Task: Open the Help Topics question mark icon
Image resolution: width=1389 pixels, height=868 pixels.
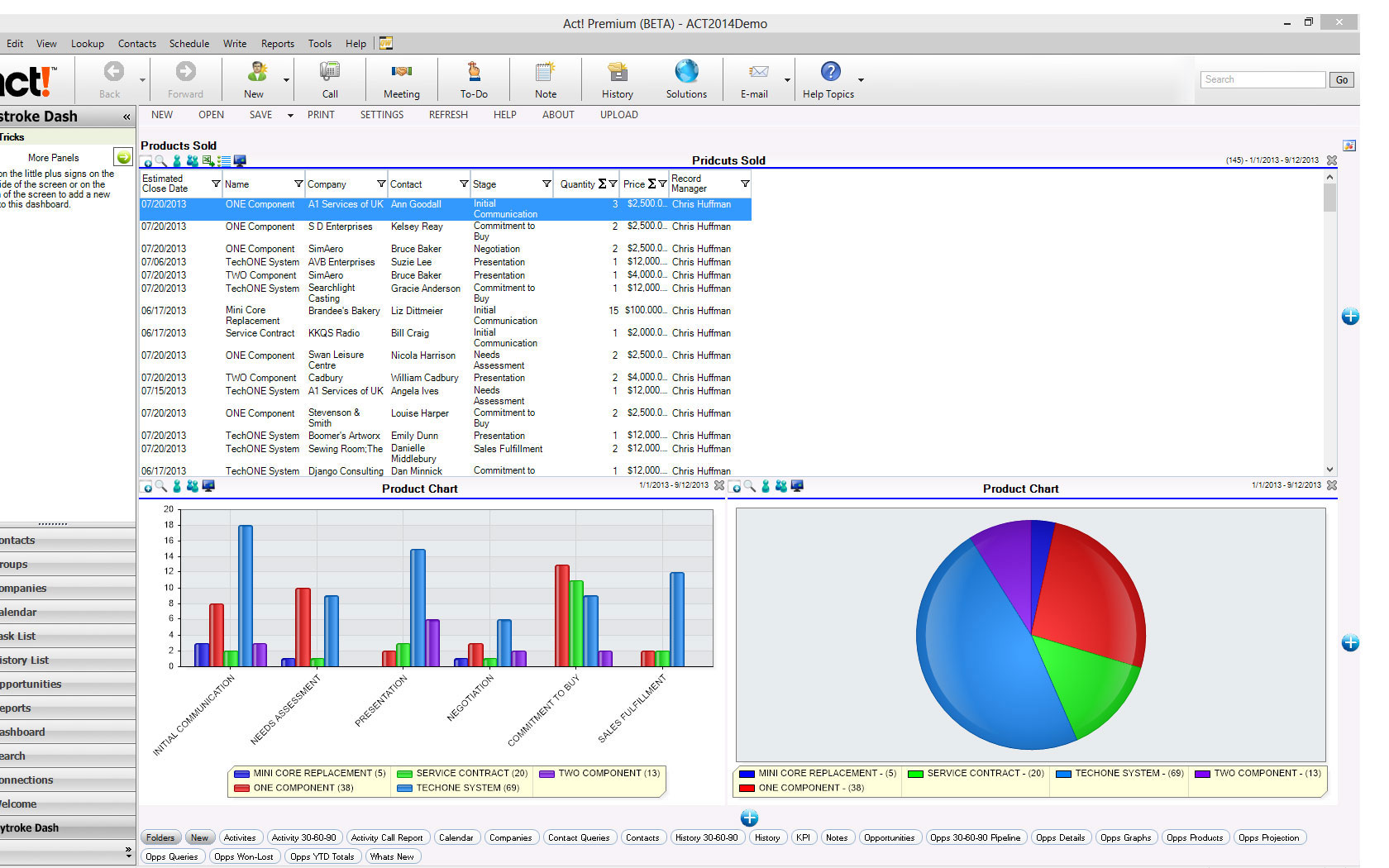Action: tap(830, 71)
